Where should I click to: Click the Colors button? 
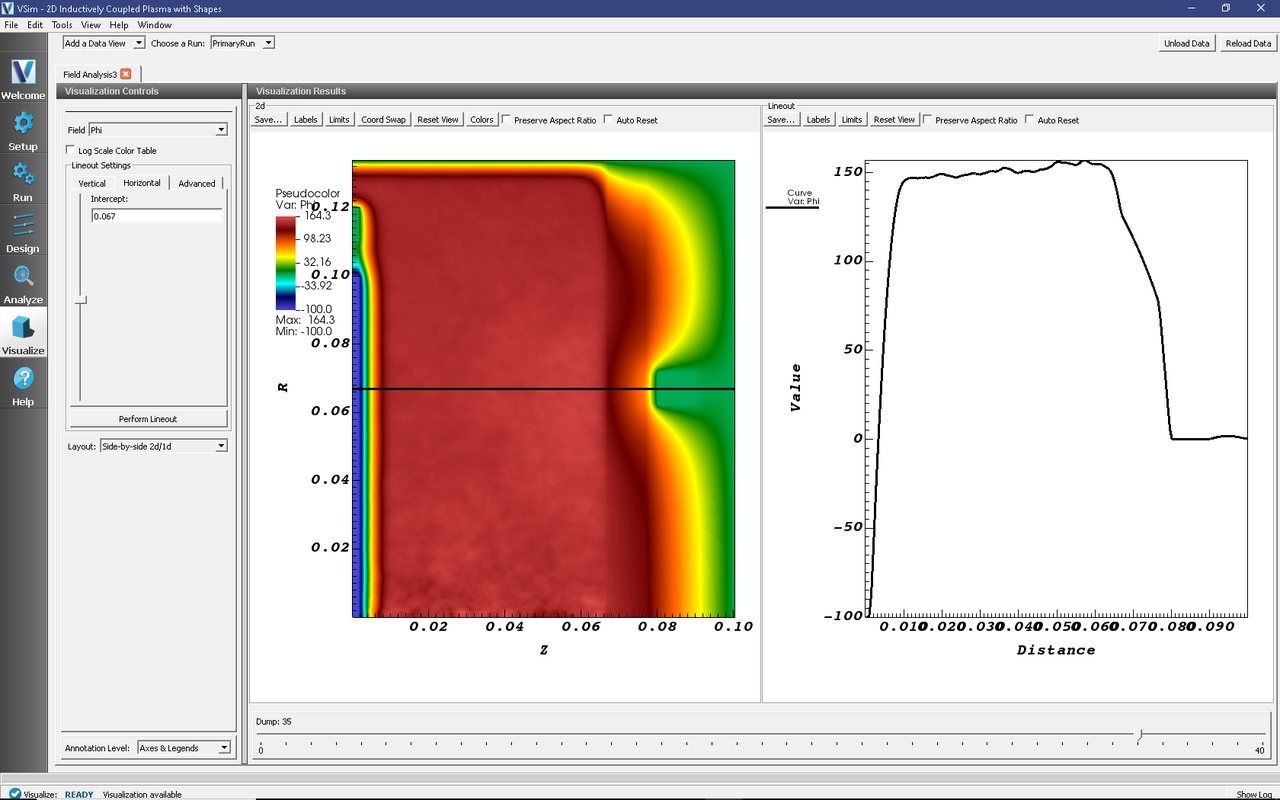(482, 120)
